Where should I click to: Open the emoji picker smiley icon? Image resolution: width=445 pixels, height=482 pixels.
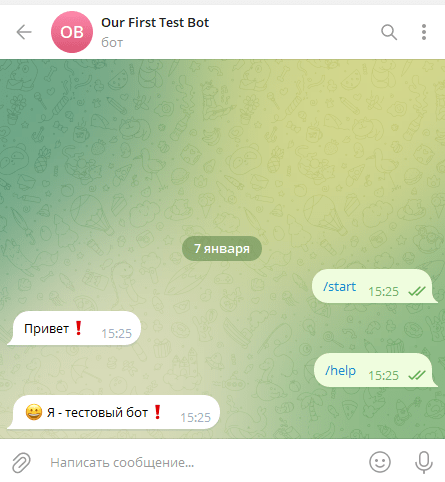coord(380,462)
